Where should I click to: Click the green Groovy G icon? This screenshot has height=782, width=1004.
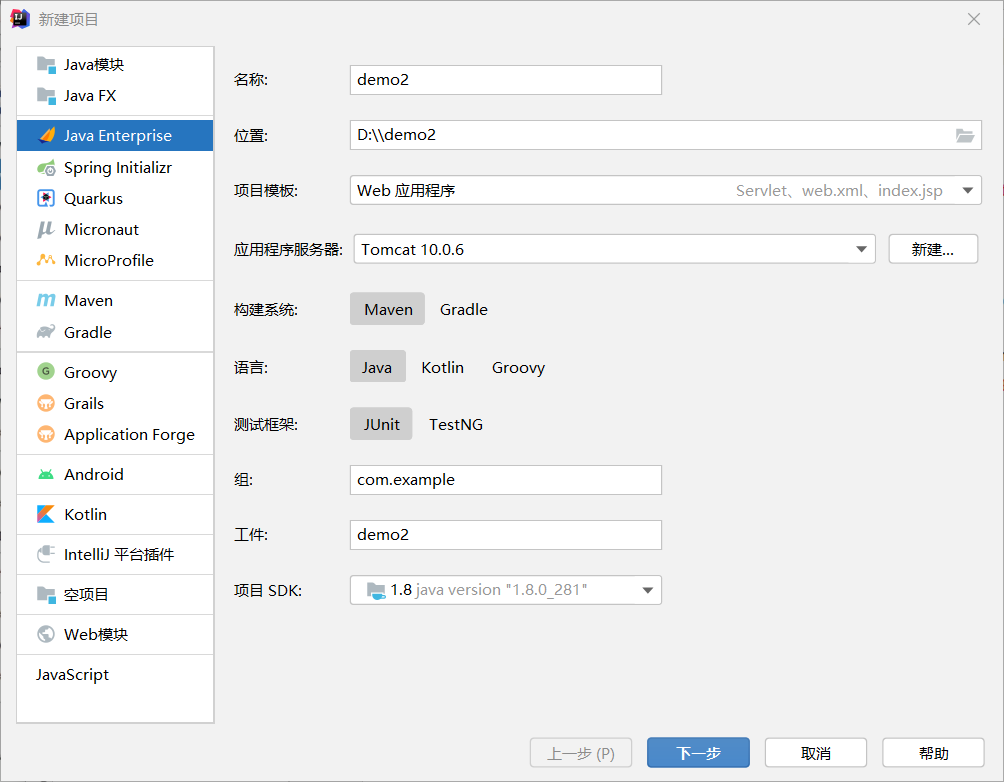[45, 371]
